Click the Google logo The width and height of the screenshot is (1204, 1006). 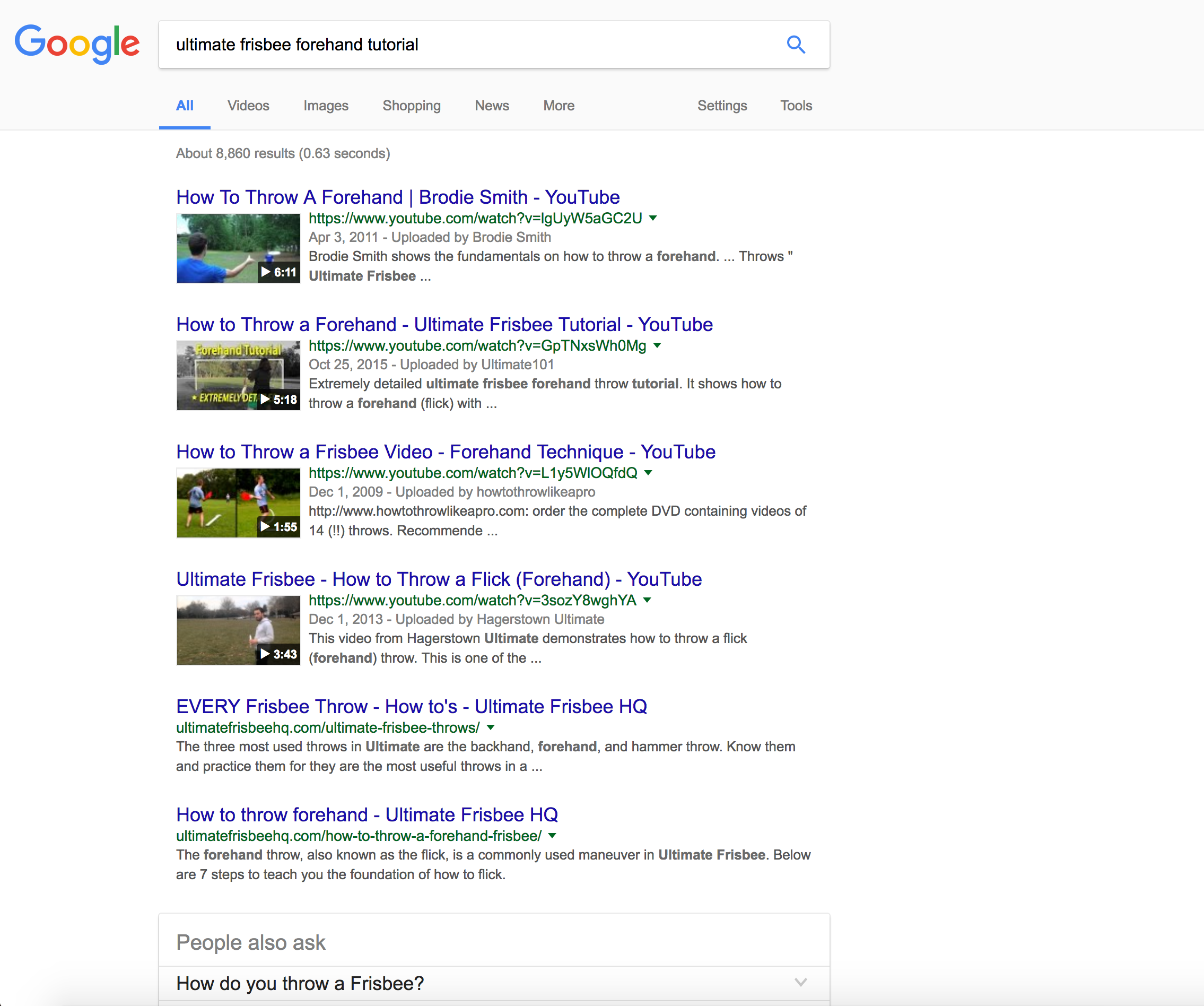[77, 44]
